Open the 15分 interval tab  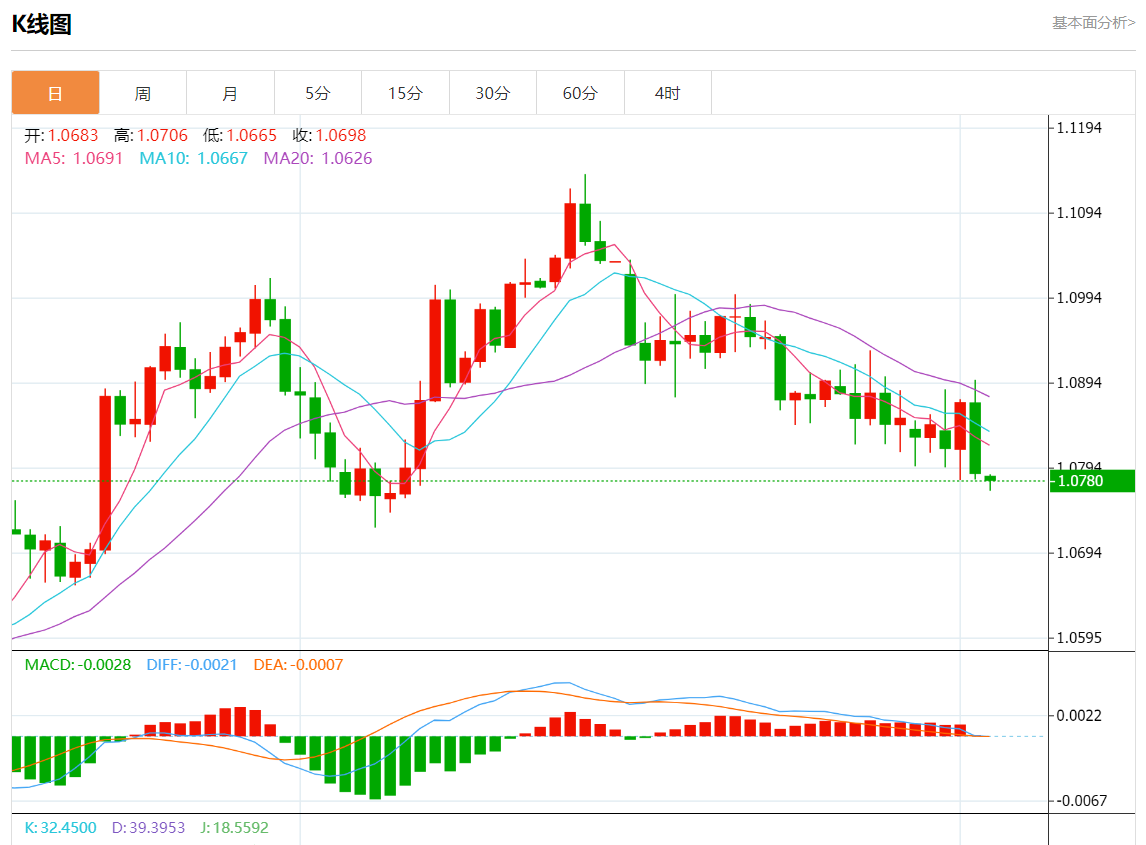405,93
